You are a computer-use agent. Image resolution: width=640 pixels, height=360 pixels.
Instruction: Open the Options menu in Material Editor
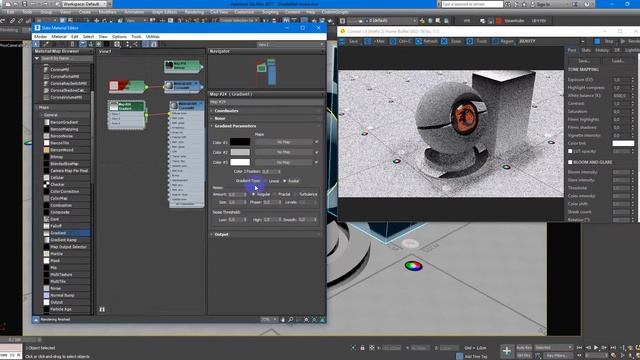[119, 37]
